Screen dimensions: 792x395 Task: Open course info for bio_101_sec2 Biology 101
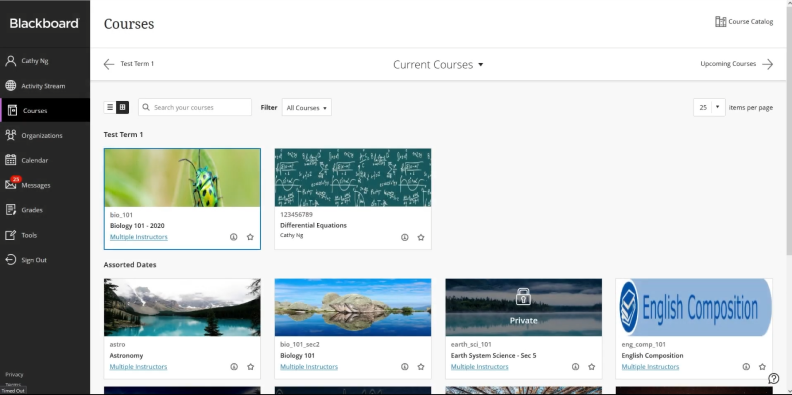point(405,367)
